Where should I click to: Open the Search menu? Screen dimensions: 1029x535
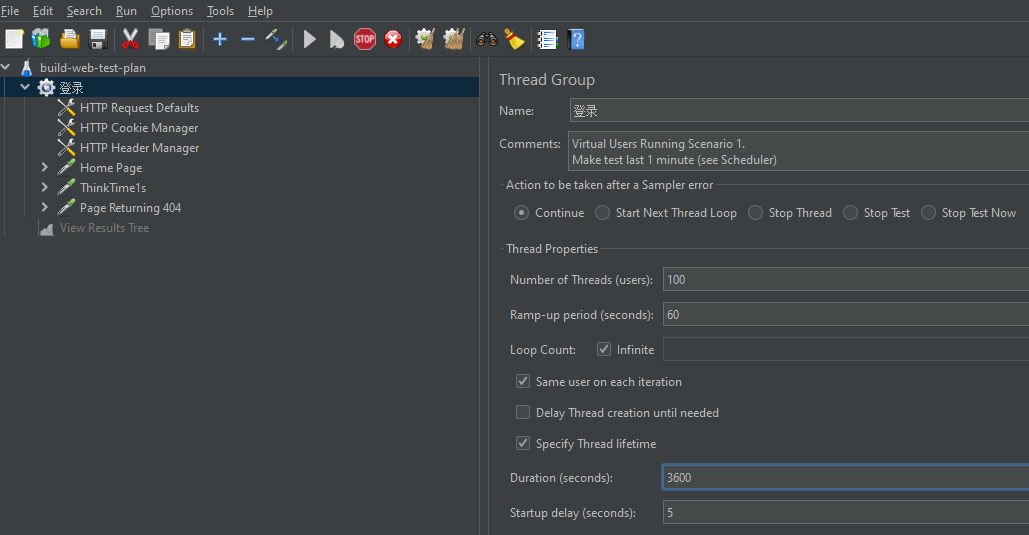[x=84, y=11]
